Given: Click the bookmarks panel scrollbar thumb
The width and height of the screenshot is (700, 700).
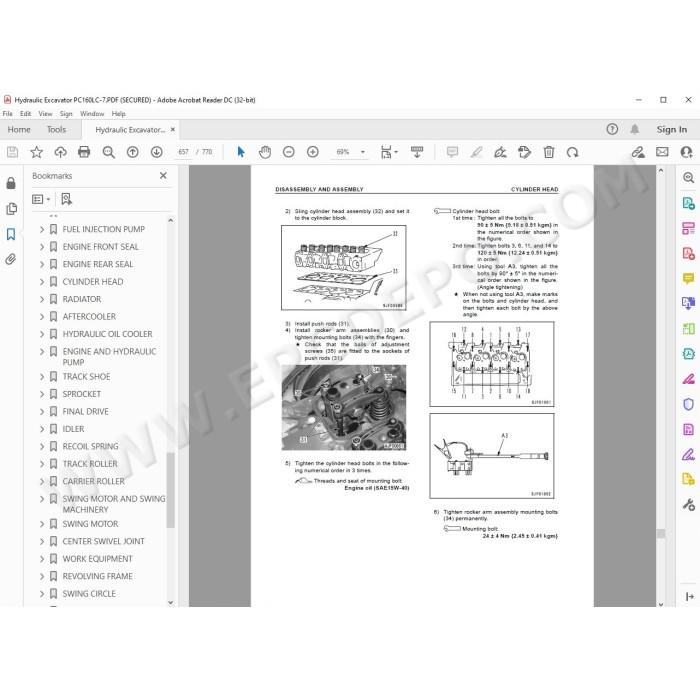Looking at the screenshot, I should (170, 490).
